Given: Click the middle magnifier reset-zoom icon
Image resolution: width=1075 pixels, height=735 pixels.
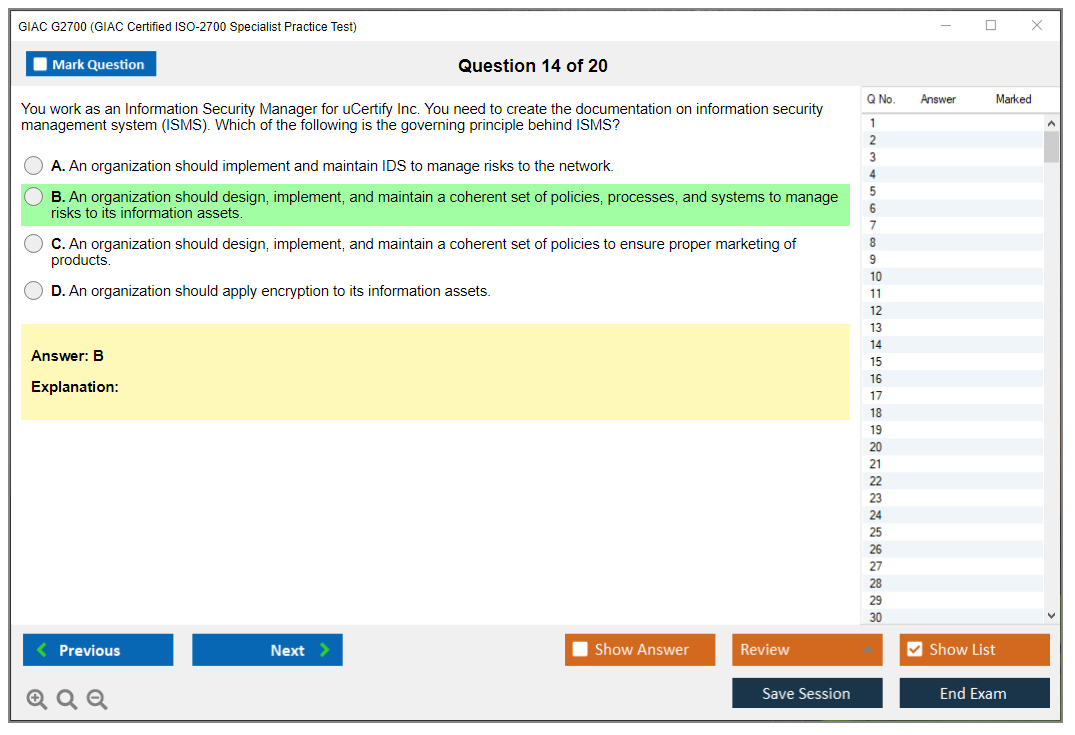Looking at the screenshot, I should pos(66,699).
